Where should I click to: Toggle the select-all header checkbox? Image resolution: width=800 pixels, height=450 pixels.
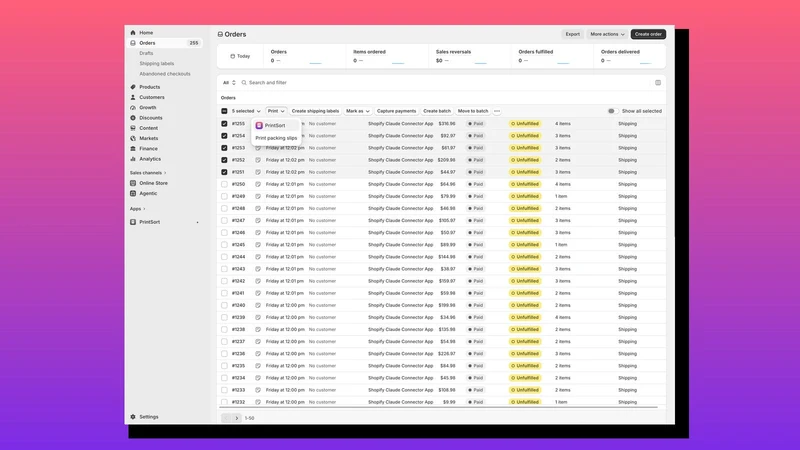click(224, 111)
